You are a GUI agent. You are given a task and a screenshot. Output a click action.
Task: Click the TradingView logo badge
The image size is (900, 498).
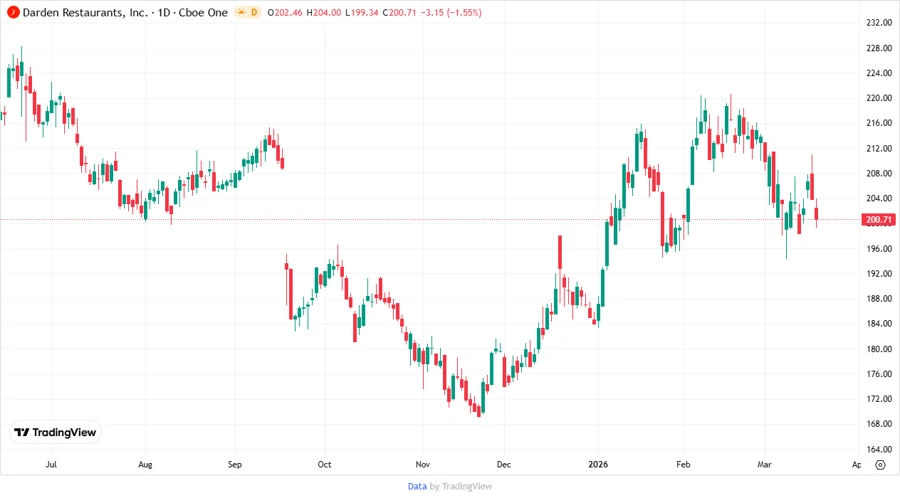point(56,433)
